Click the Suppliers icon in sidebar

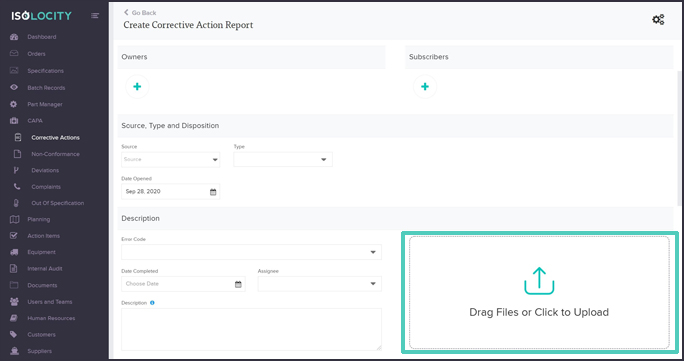coord(14,351)
